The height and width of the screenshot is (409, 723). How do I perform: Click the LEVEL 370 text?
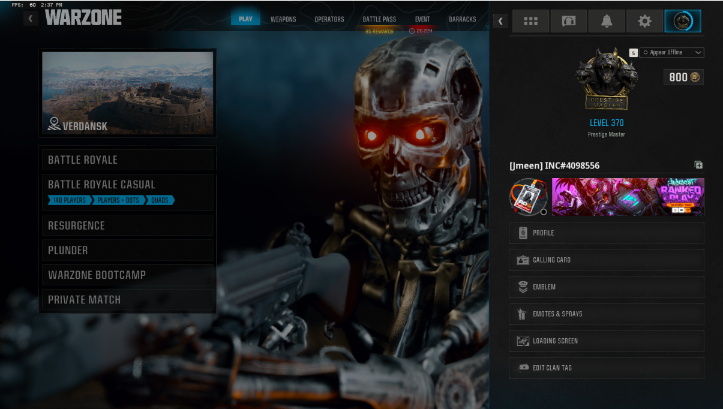pyautogui.click(x=606, y=123)
